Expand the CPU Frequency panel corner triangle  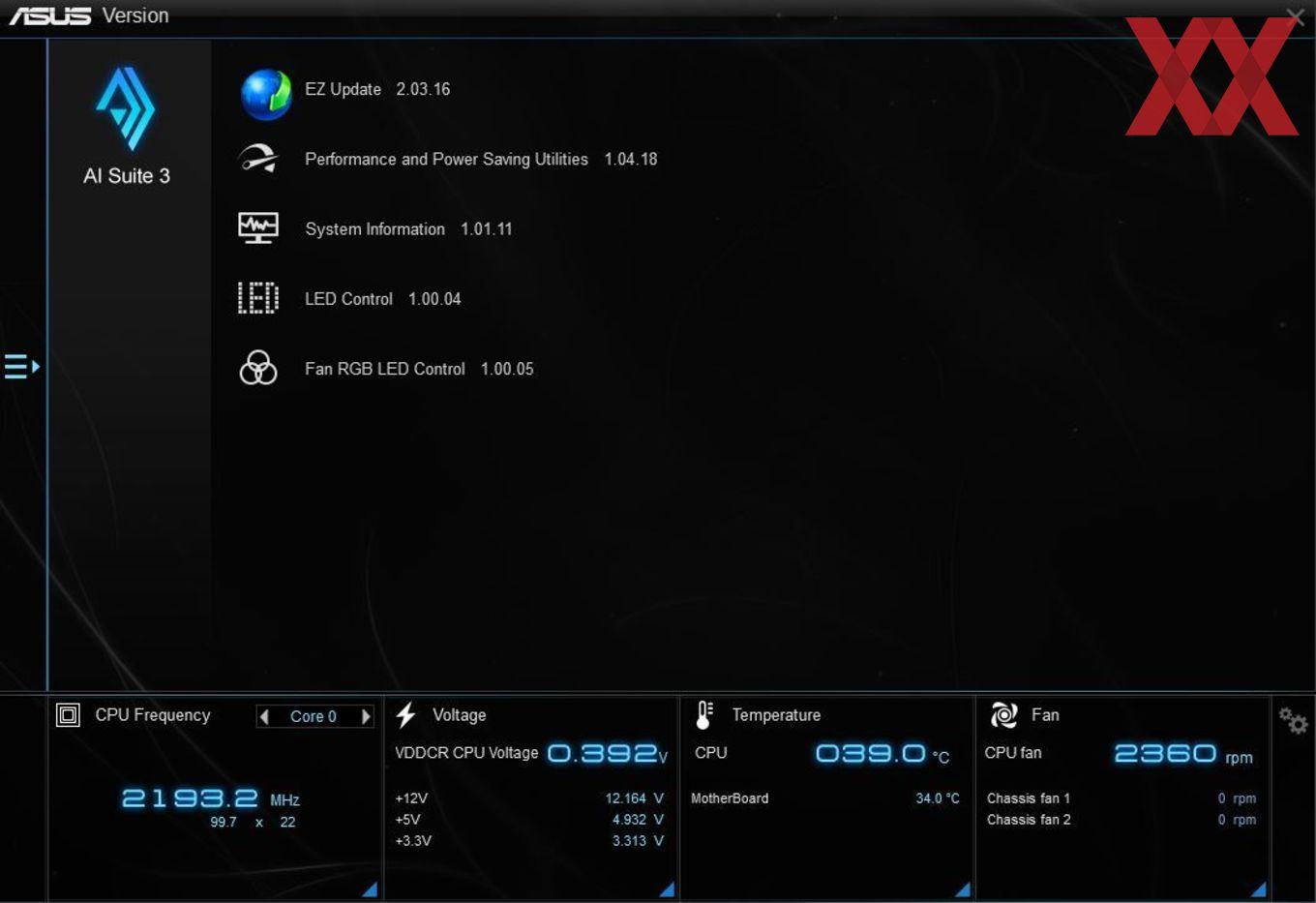(x=371, y=888)
